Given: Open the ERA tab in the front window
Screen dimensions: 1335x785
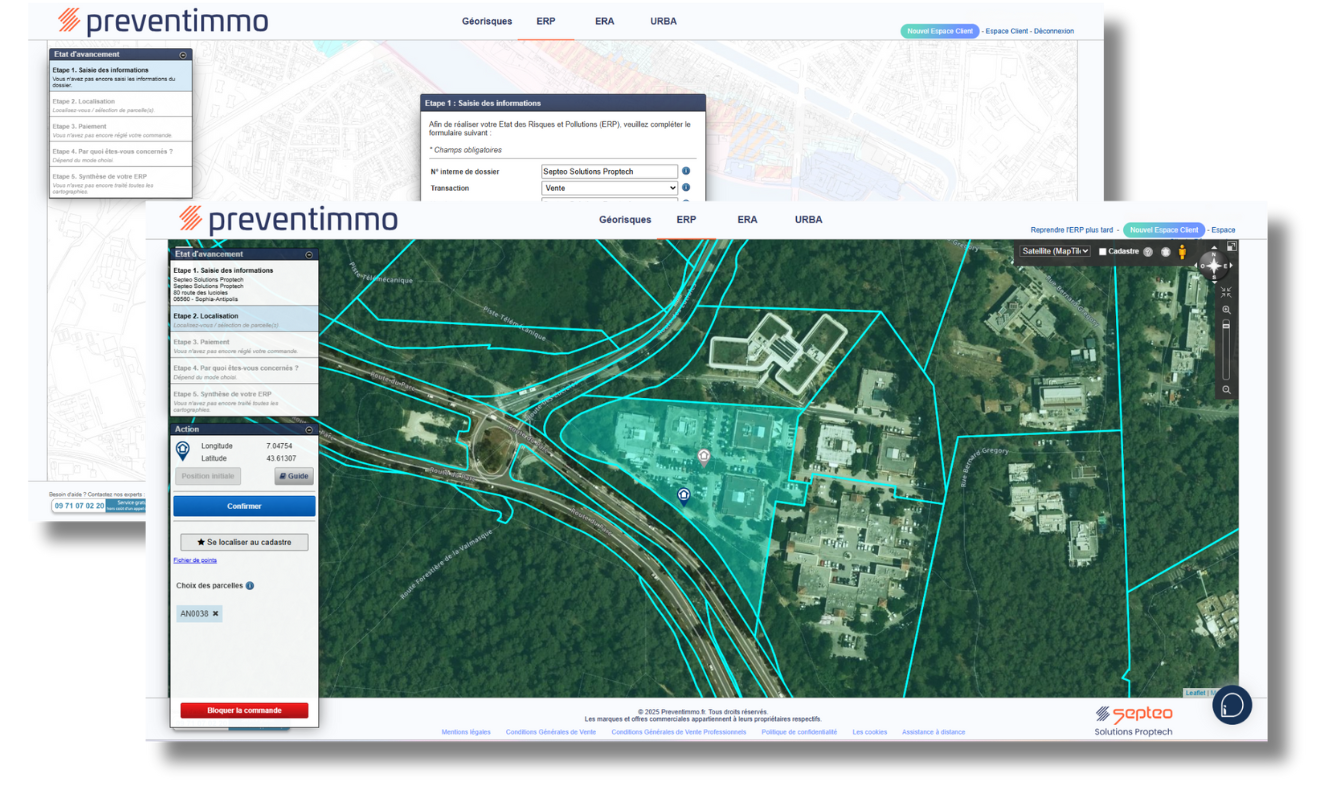Looking at the screenshot, I should tap(747, 220).
